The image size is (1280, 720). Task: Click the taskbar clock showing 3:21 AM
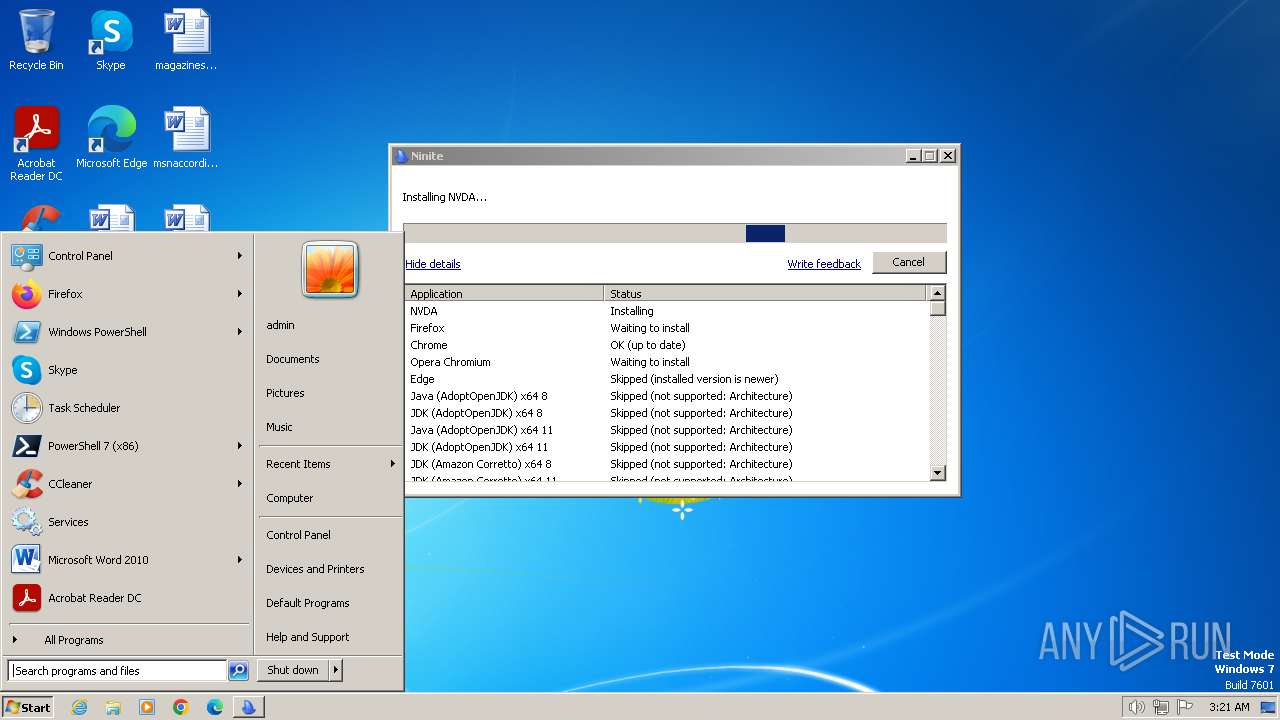pos(1229,707)
